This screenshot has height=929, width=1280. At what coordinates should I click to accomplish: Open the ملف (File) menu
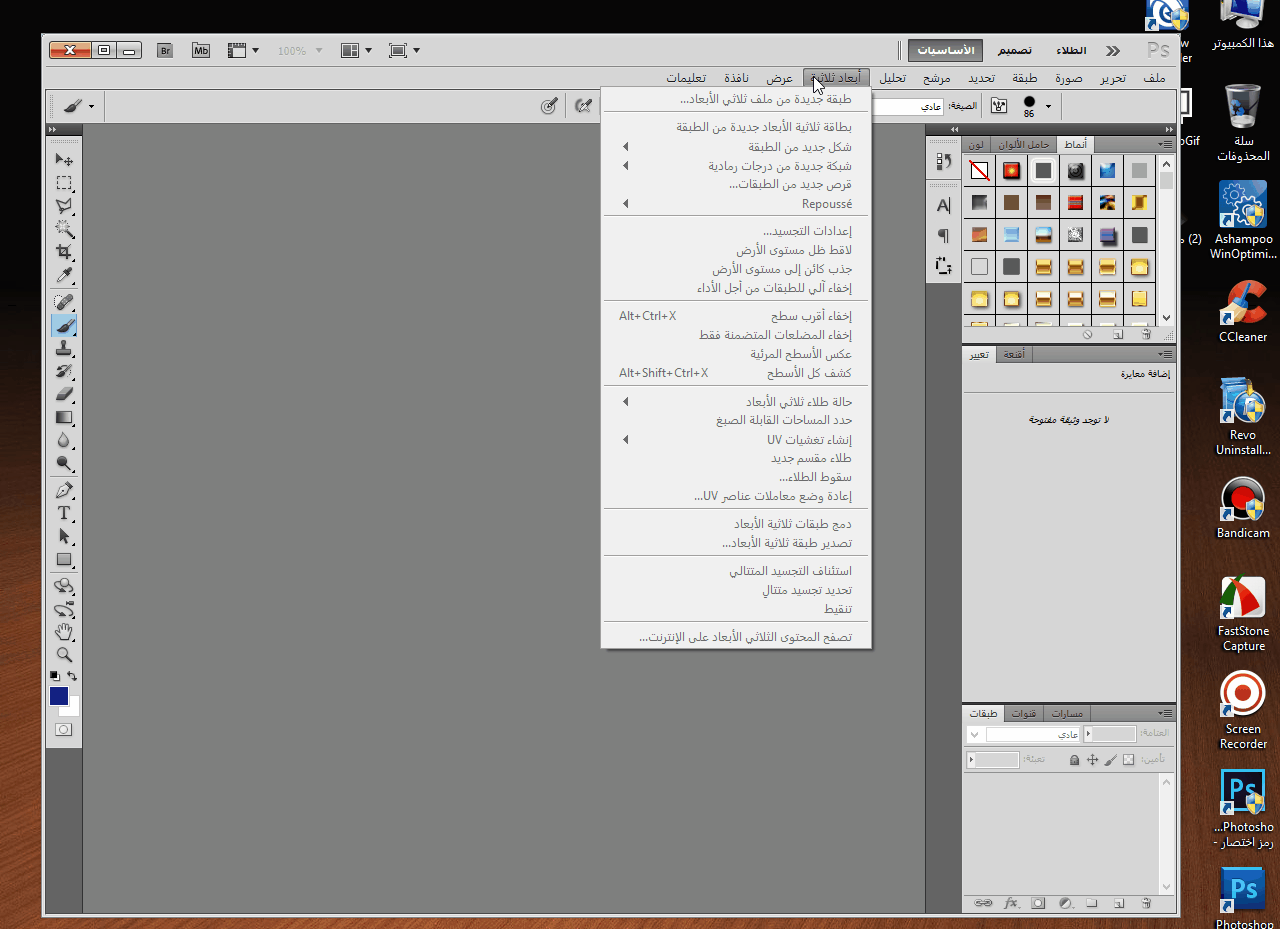point(1154,78)
